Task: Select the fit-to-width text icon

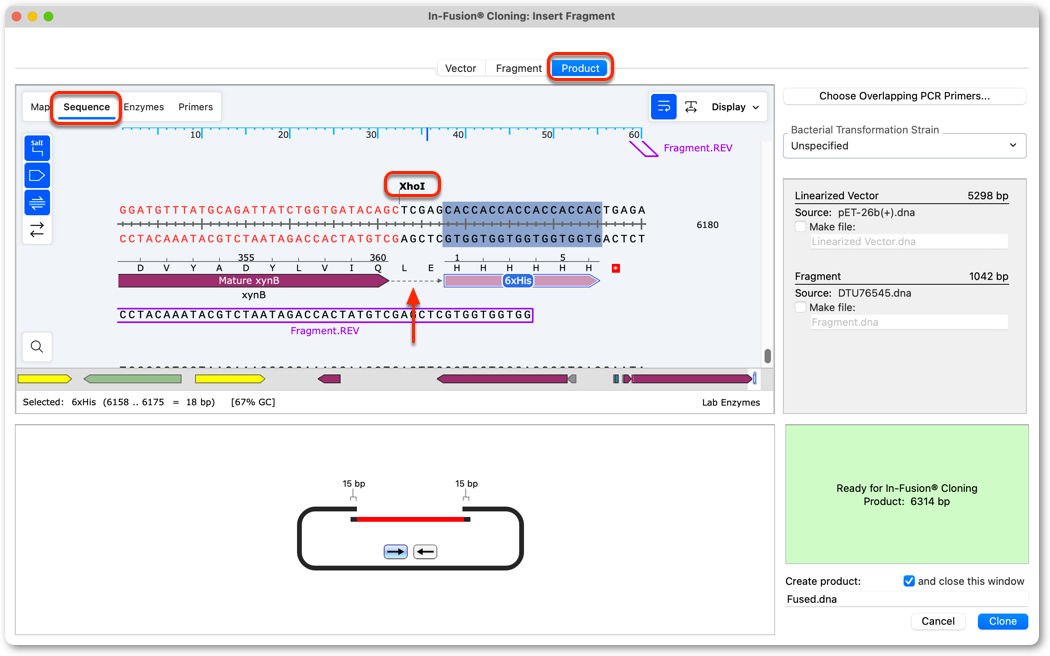Action: coord(691,106)
